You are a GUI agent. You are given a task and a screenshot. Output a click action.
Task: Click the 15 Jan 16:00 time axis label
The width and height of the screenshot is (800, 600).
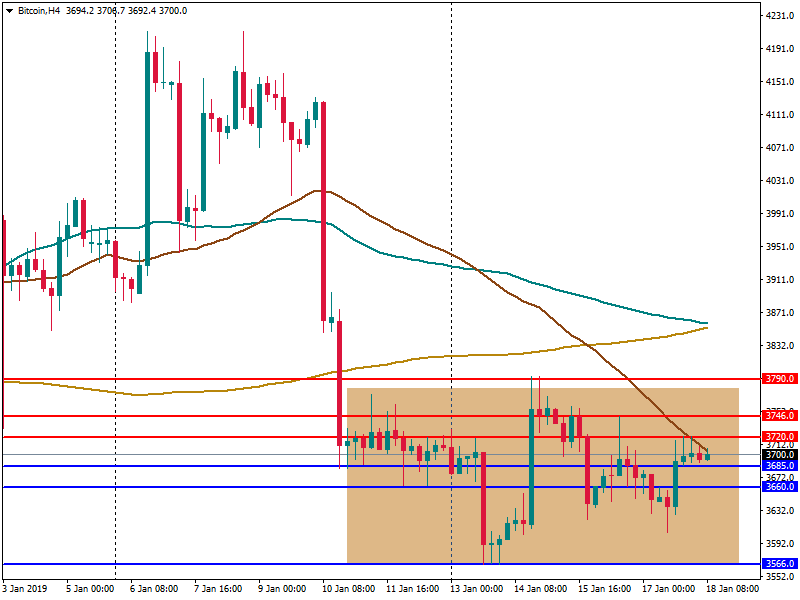tap(606, 589)
